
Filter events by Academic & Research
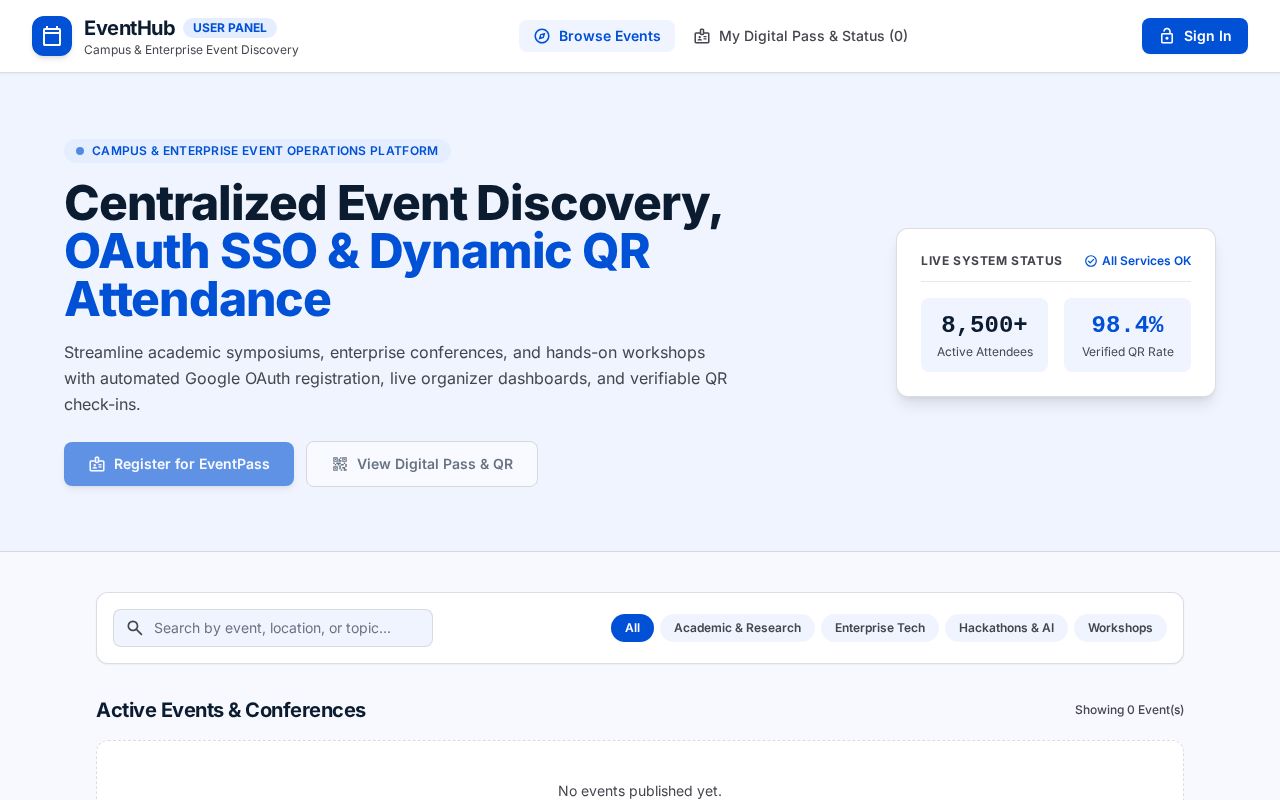click(x=737, y=628)
